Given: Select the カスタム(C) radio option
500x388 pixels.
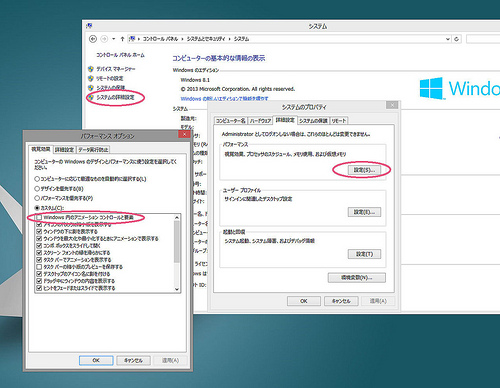Looking at the screenshot, I should [x=37, y=208].
